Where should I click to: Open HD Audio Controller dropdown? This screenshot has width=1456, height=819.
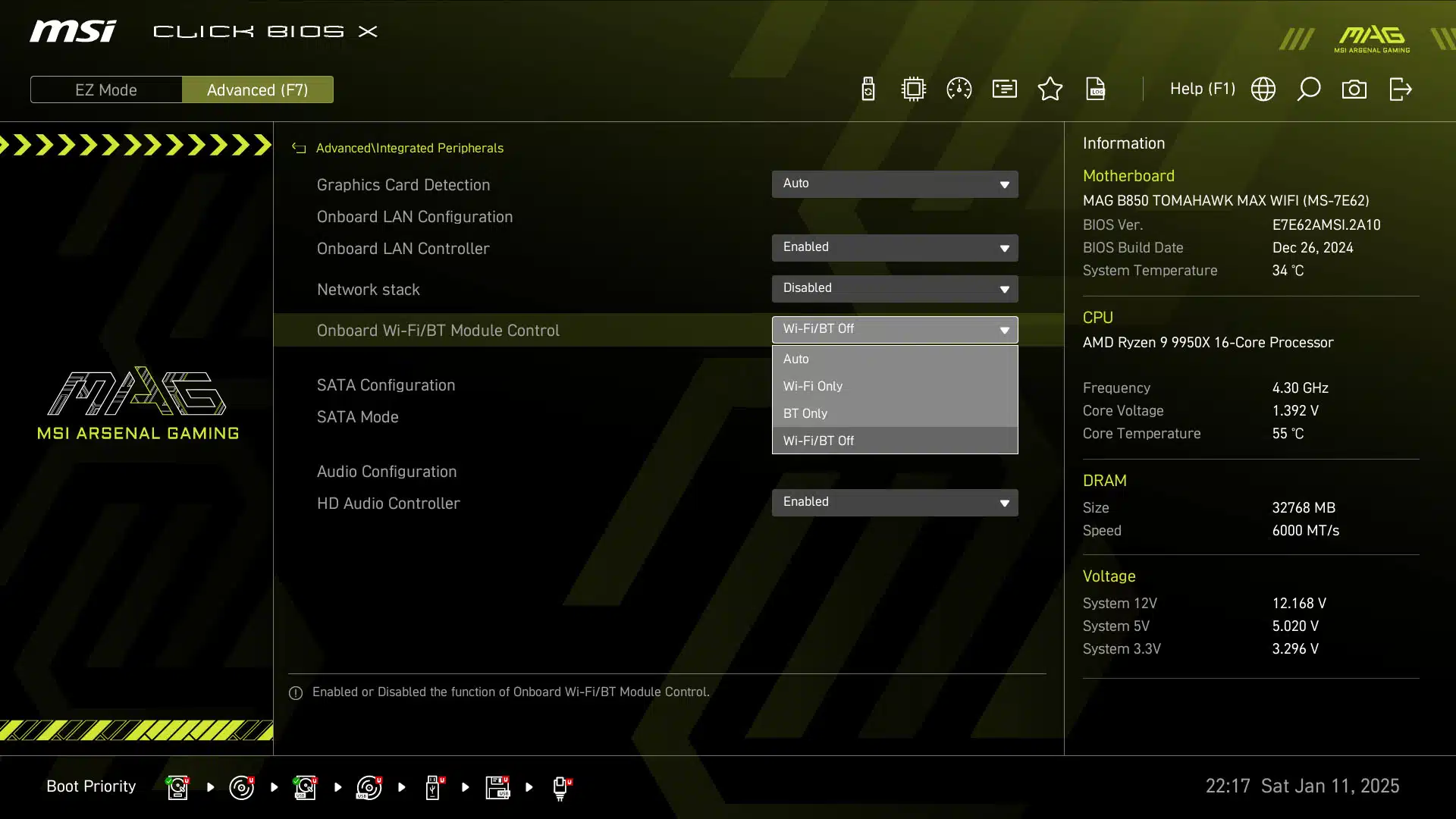[895, 503]
